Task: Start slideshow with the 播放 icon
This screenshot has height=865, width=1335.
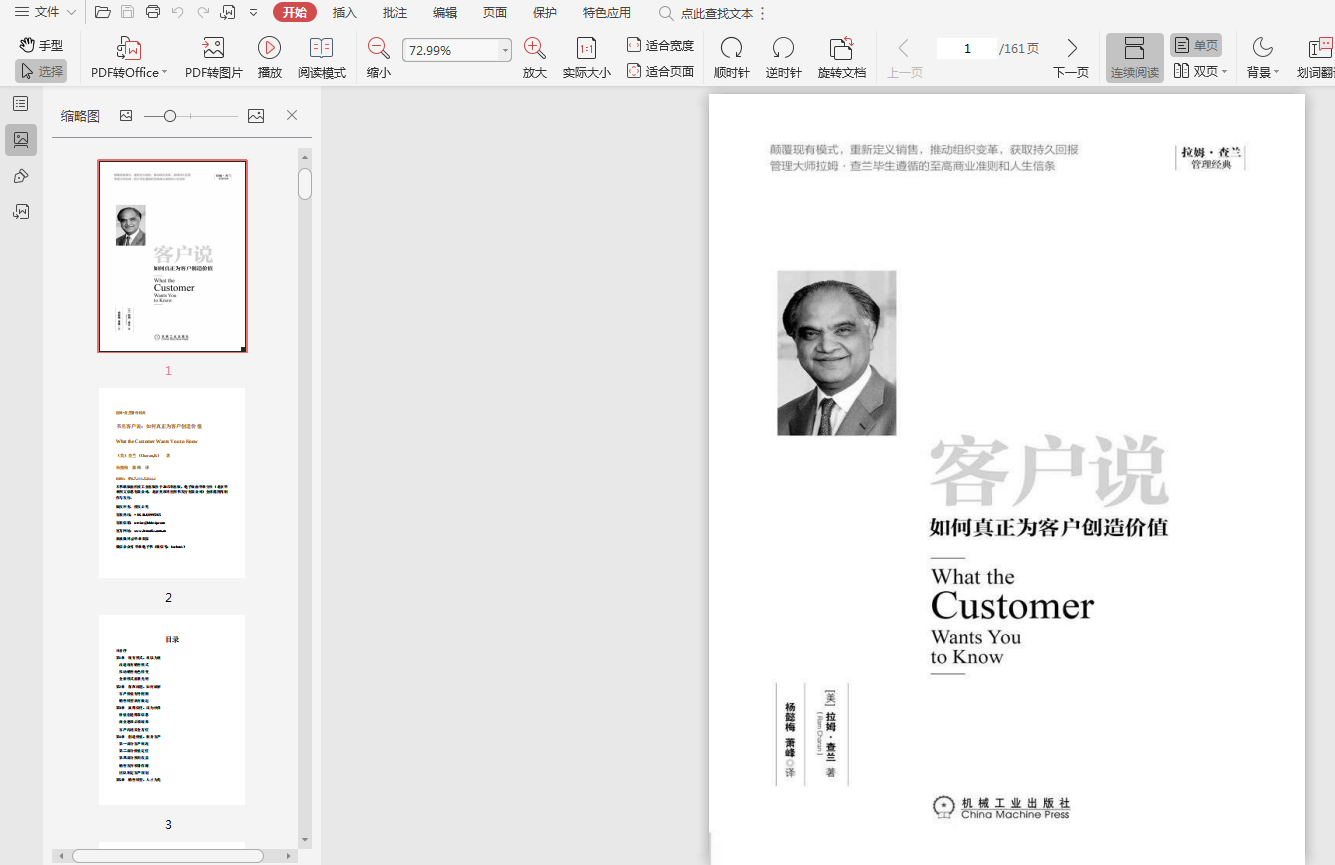Action: [269, 48]
